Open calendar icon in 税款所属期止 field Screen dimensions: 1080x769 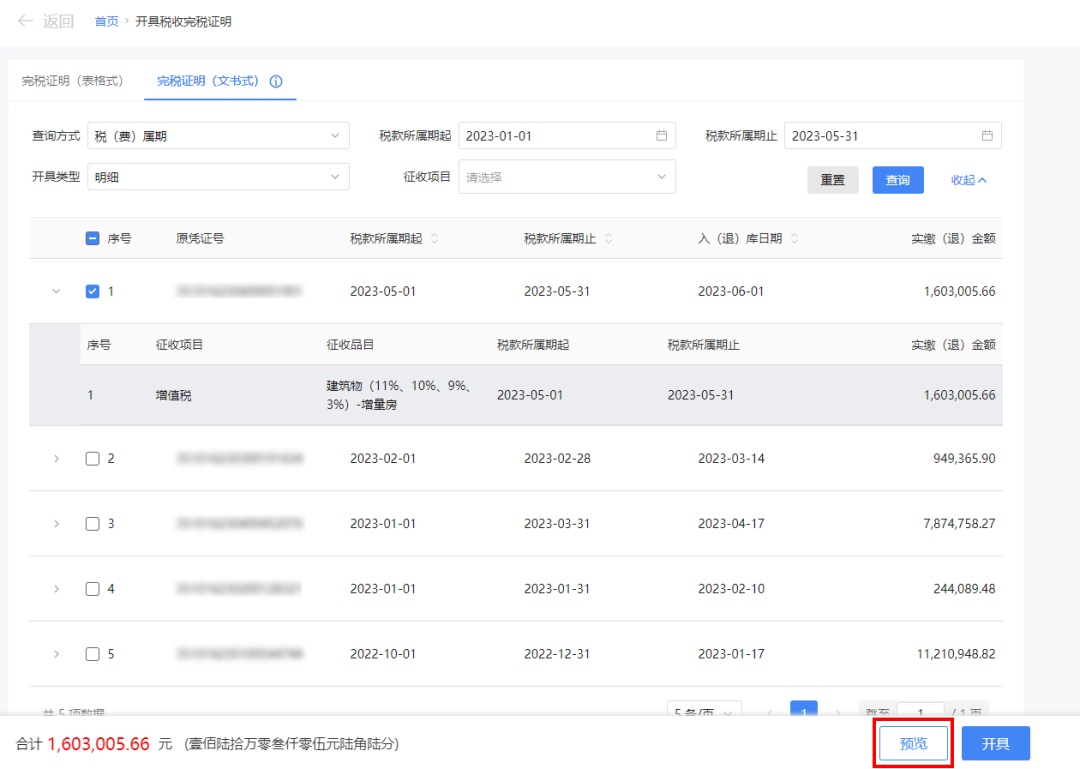point(987,136)
